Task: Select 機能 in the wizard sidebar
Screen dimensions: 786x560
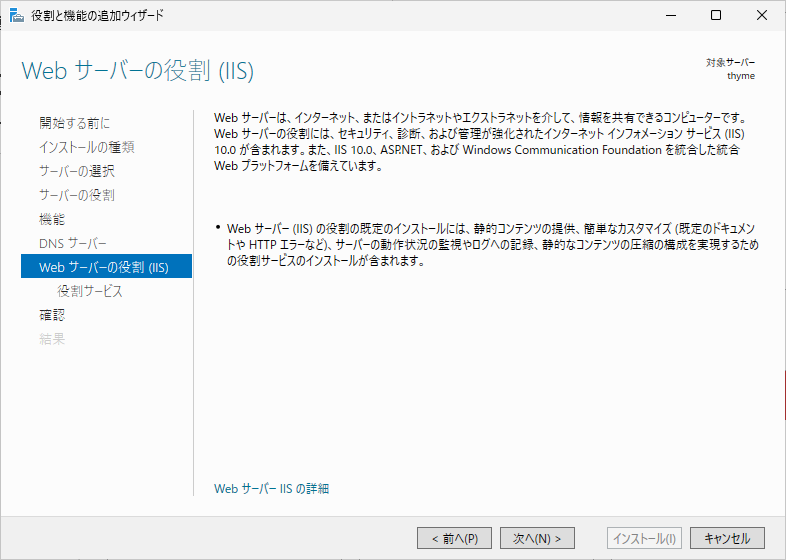Action: point(52,219)
